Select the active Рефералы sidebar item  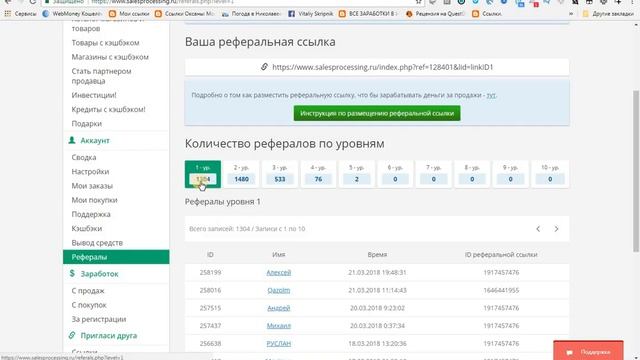tap(116, 257)
